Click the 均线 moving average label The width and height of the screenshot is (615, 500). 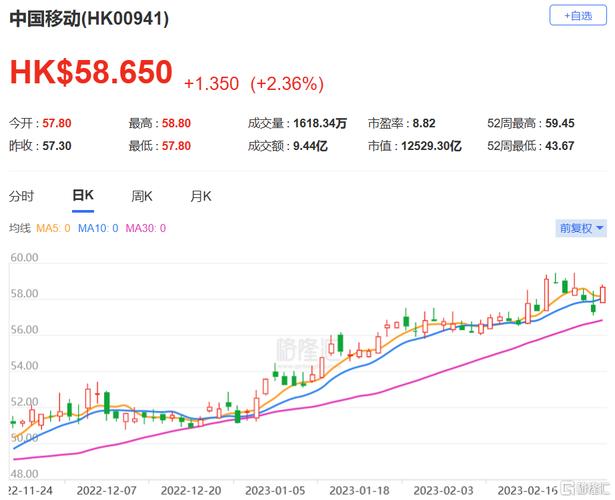click(20, 228)
